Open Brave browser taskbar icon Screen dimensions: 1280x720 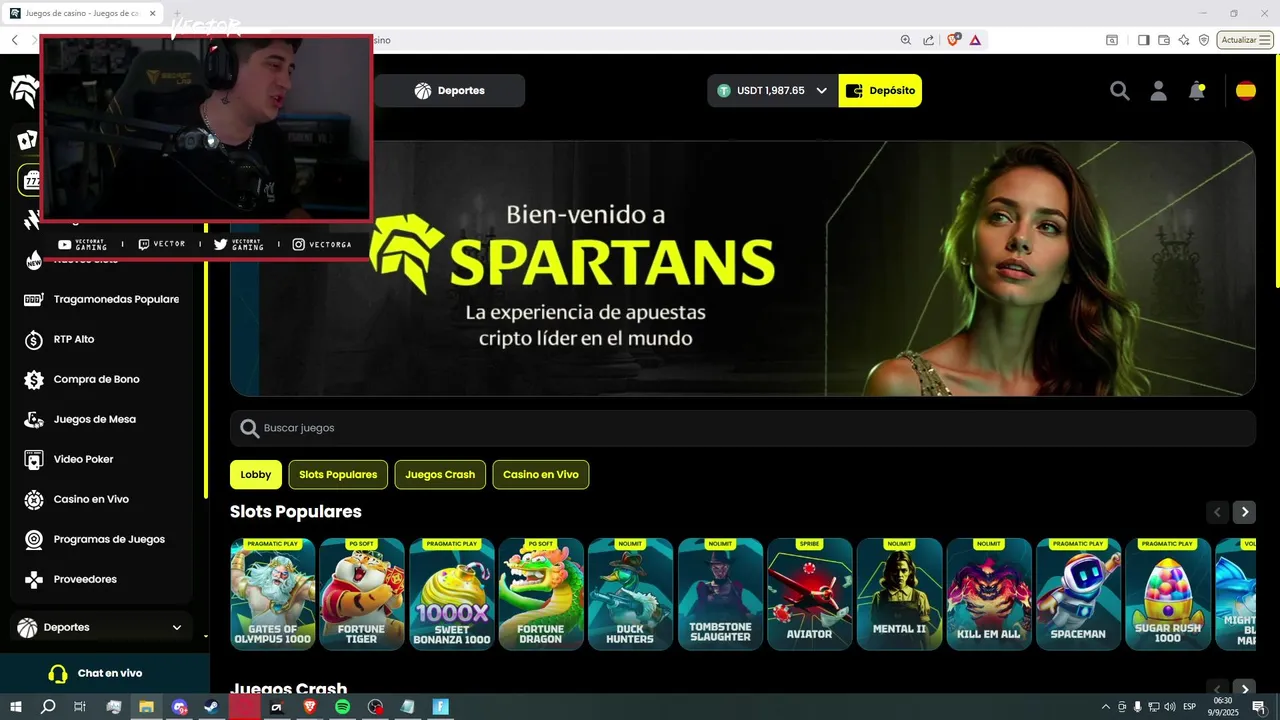click(309, 707)
